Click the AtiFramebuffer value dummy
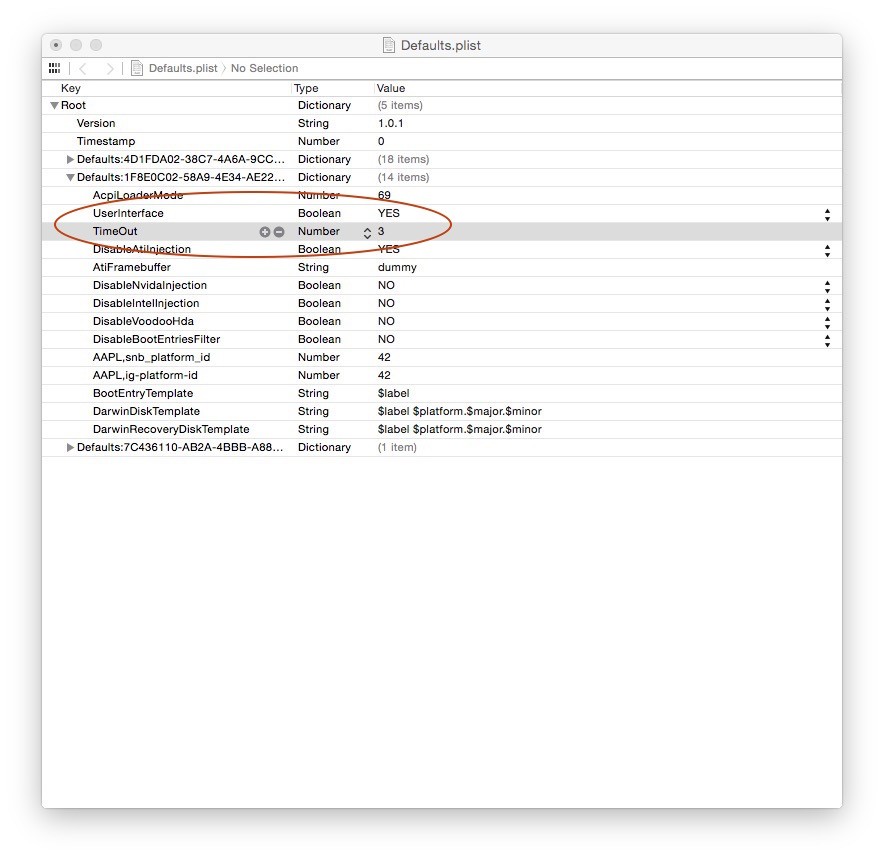The image size is (884, 858). click(397, 268)
